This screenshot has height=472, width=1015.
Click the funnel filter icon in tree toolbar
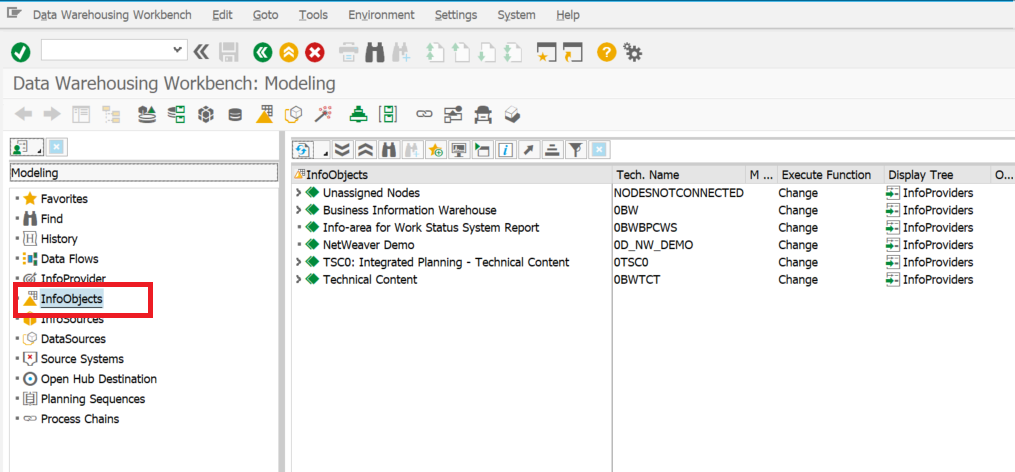pos(576,150)
